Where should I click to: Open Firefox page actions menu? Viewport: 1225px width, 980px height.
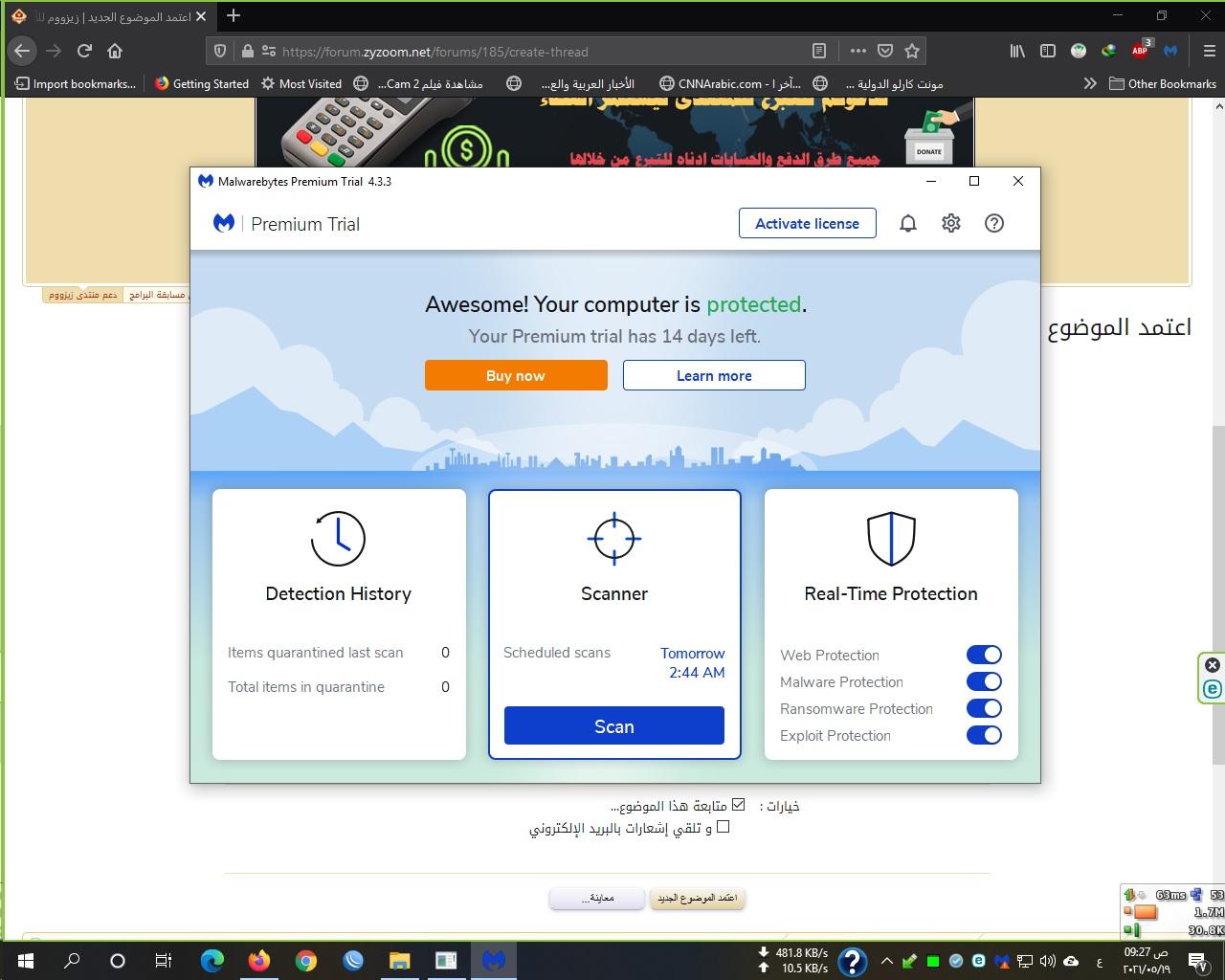(x=857, y=51)
